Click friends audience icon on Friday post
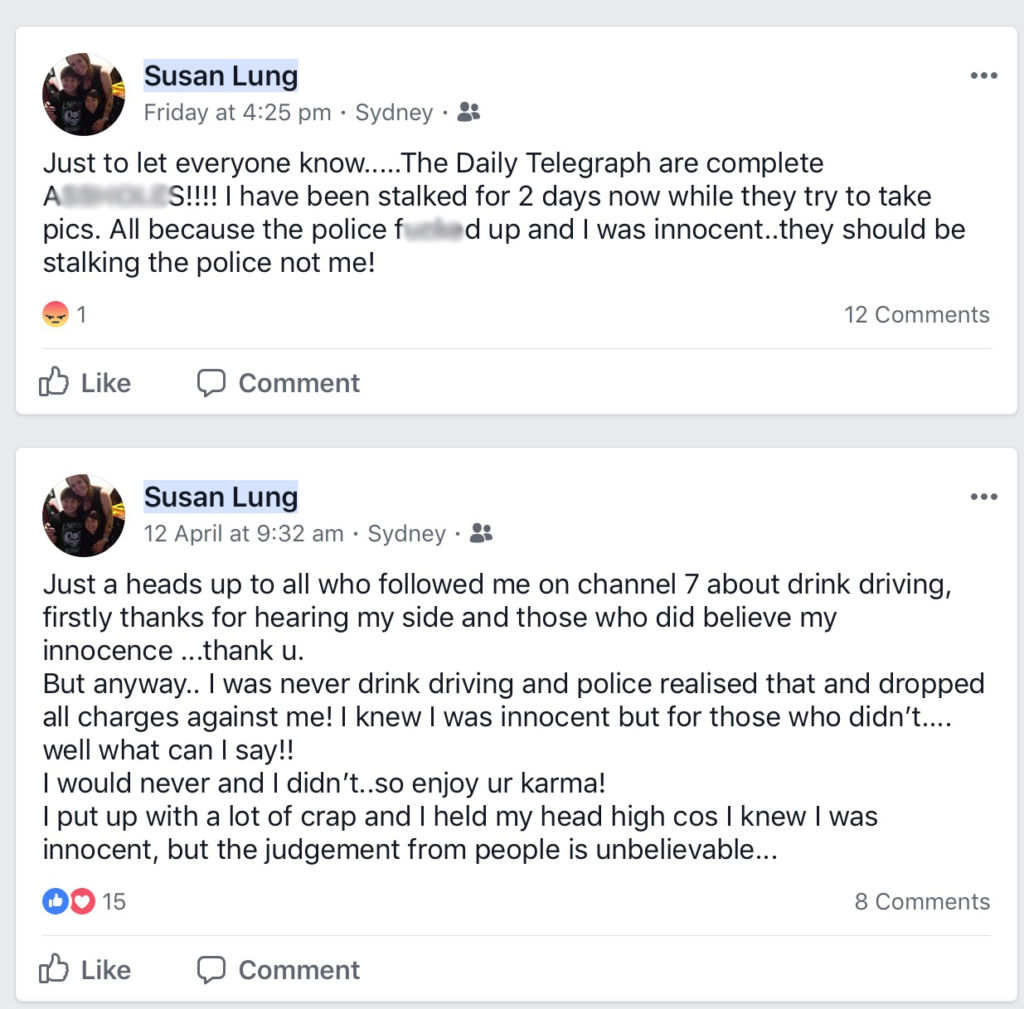1024x1009 pixels. pyautogui.click(x=468, y=113)
